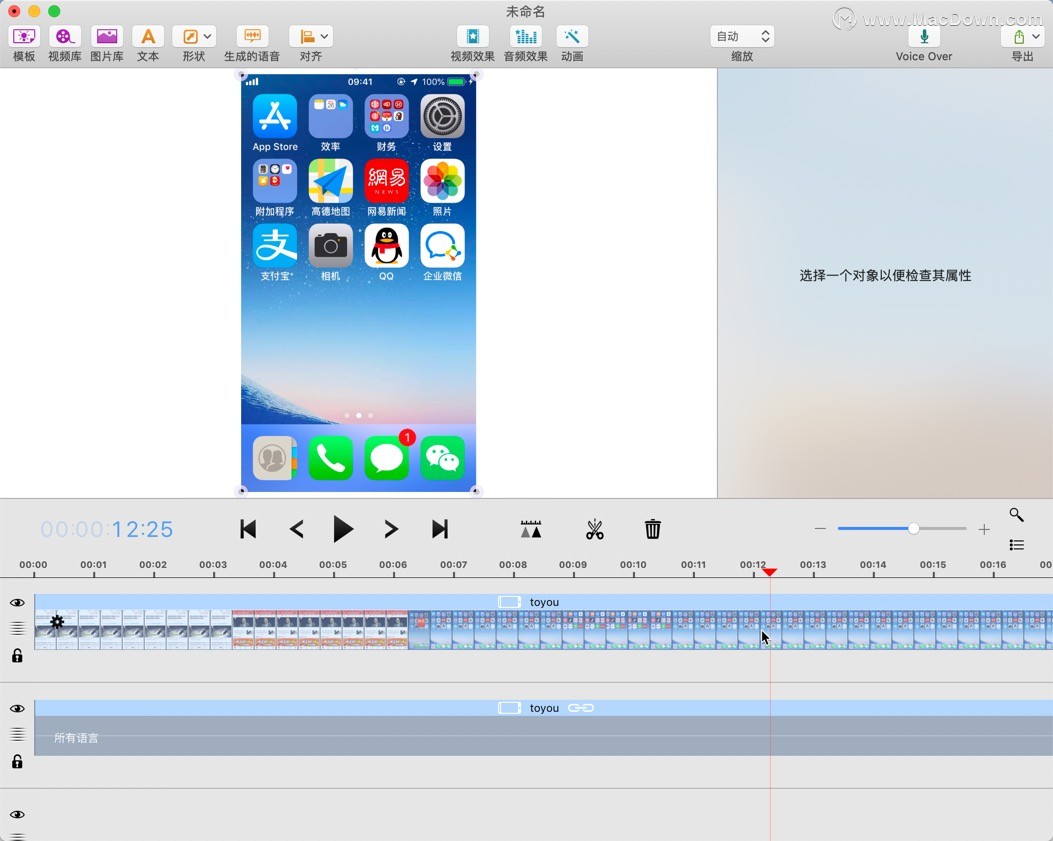Click the gear icon on the first clip
Image resolution: width=1053 pixels, height=841 pixels.
57,622
